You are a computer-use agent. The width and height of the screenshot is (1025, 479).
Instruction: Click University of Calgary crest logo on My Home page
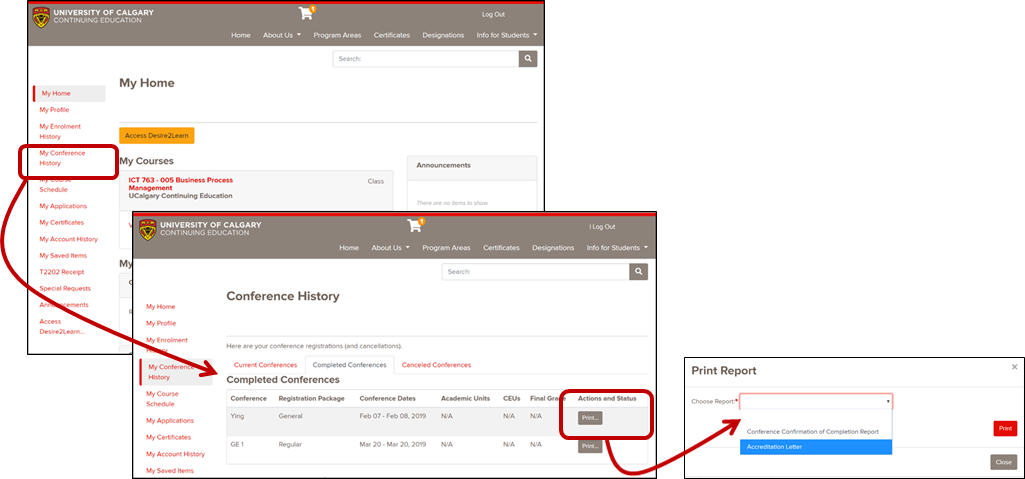click(x=40, y=17)
